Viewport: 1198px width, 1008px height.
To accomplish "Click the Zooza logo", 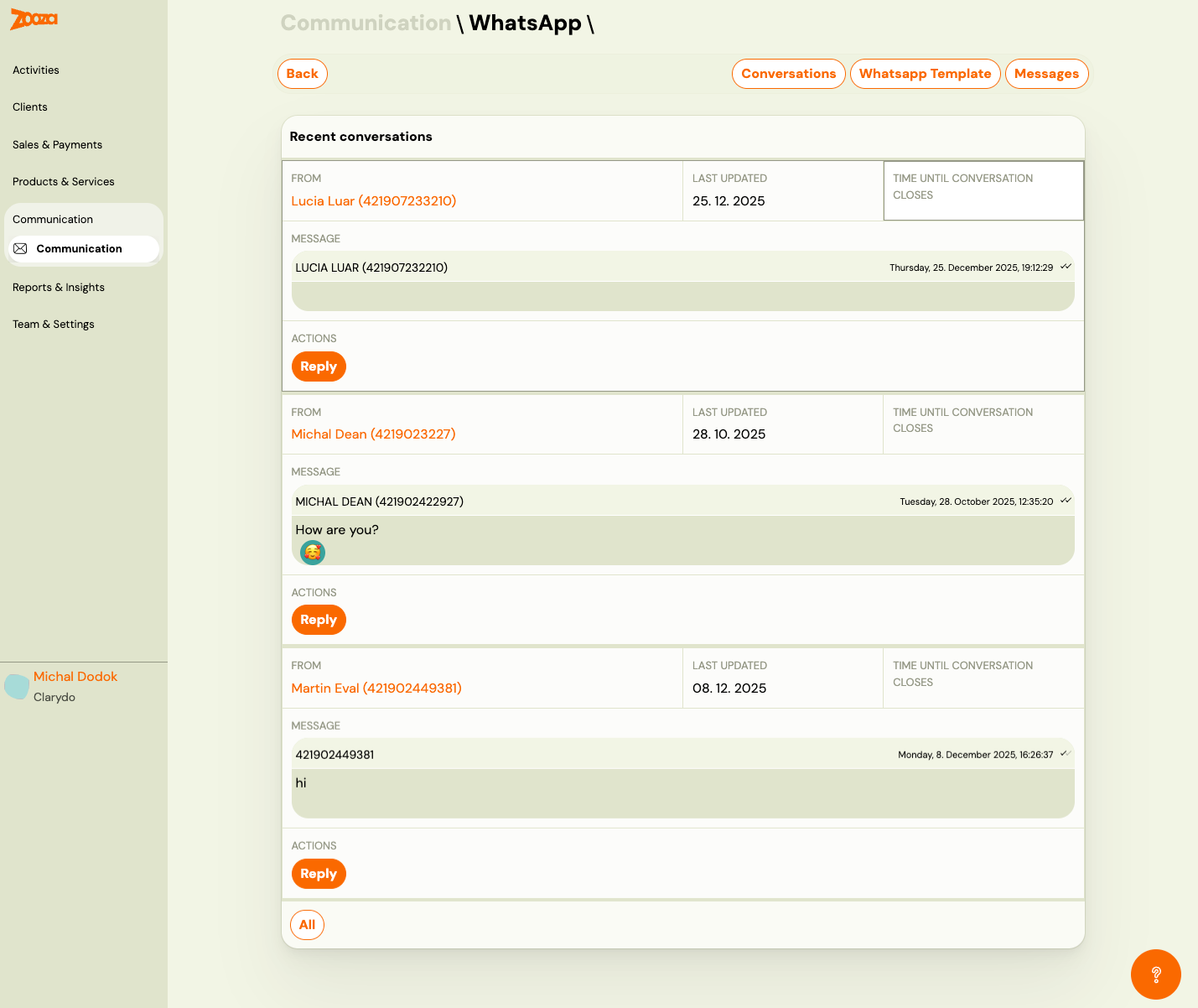I will click(x=34, y=19).
